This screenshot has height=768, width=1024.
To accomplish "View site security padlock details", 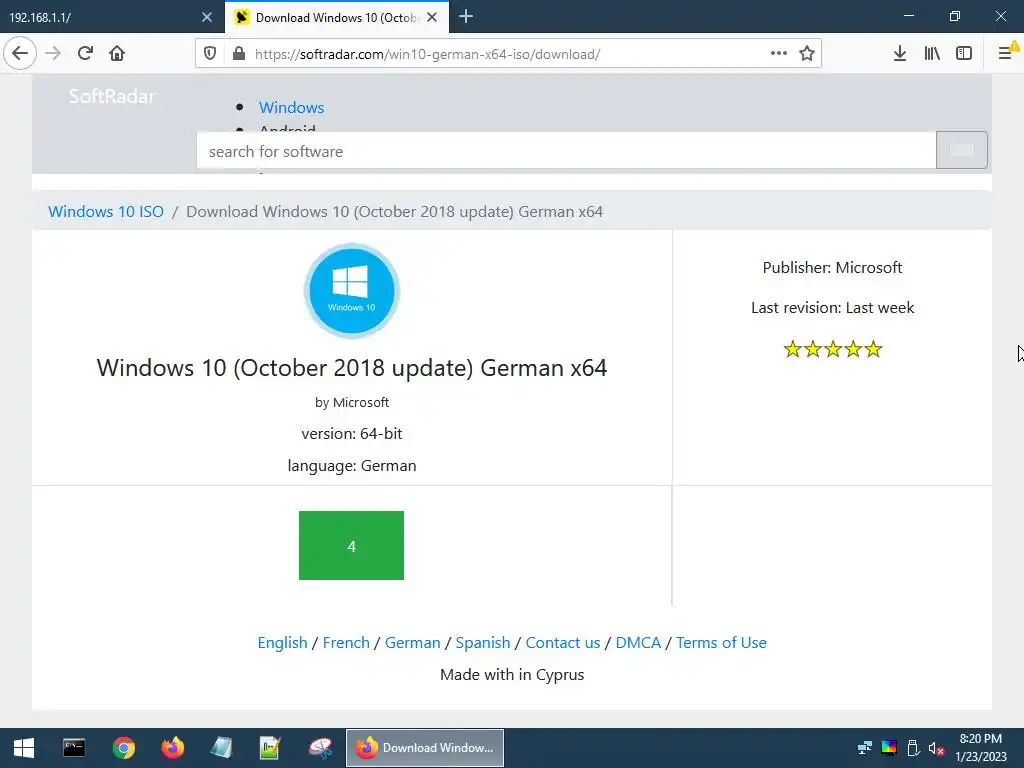I will [239, 54].
